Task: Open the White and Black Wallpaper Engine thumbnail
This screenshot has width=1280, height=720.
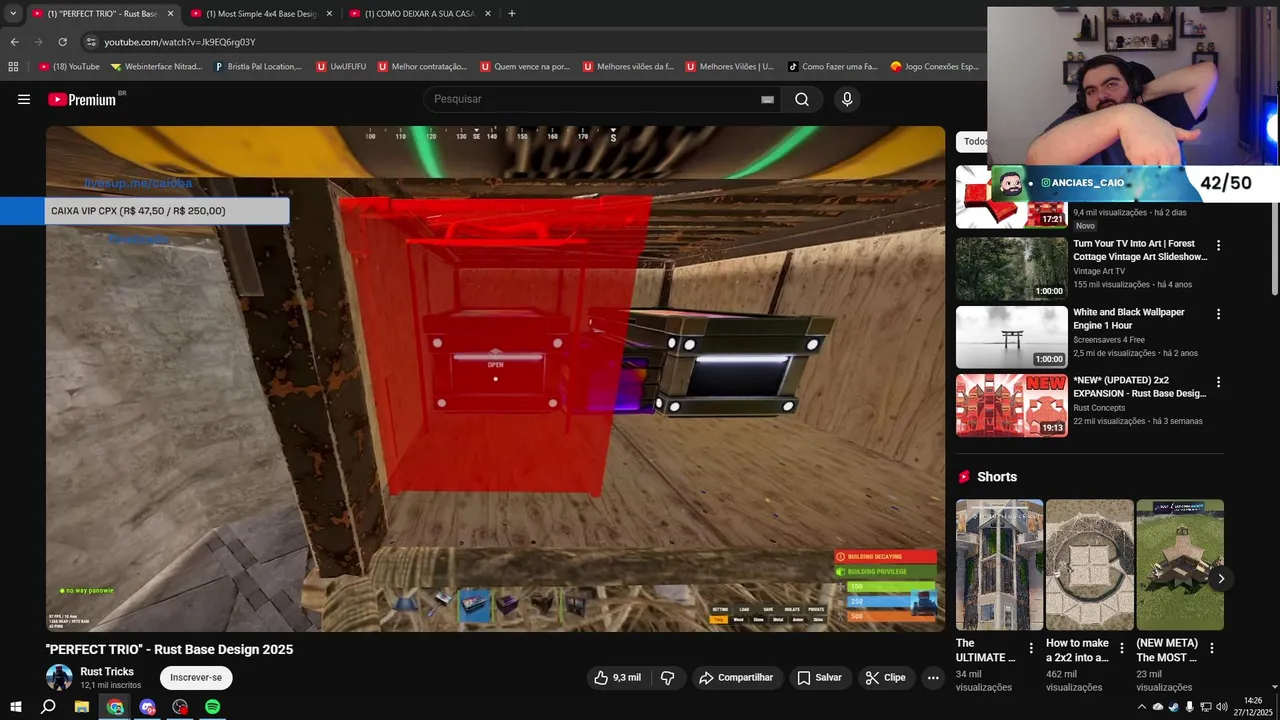Action: (x=1012, y=337)
